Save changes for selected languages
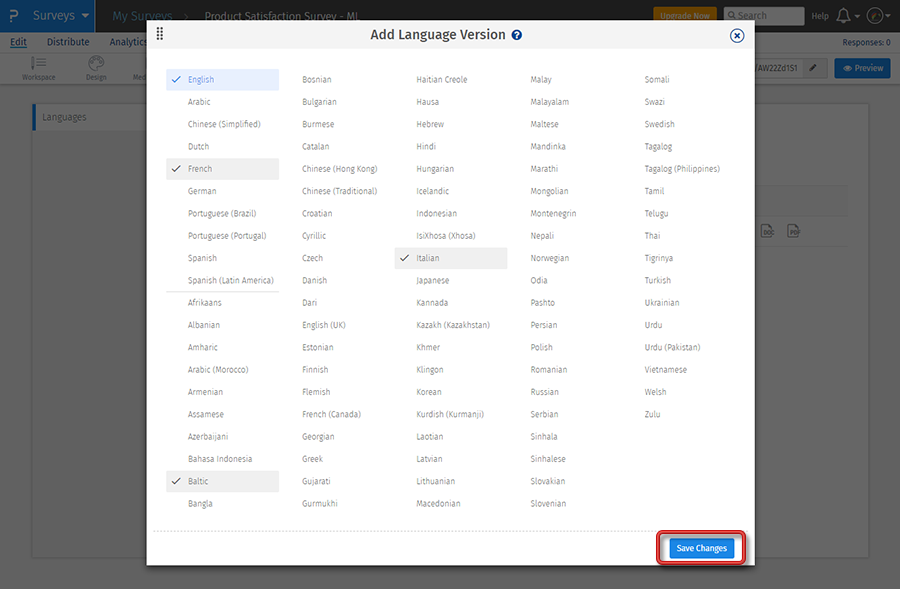Screen dimensions: 900x589 tap(700, 547)
